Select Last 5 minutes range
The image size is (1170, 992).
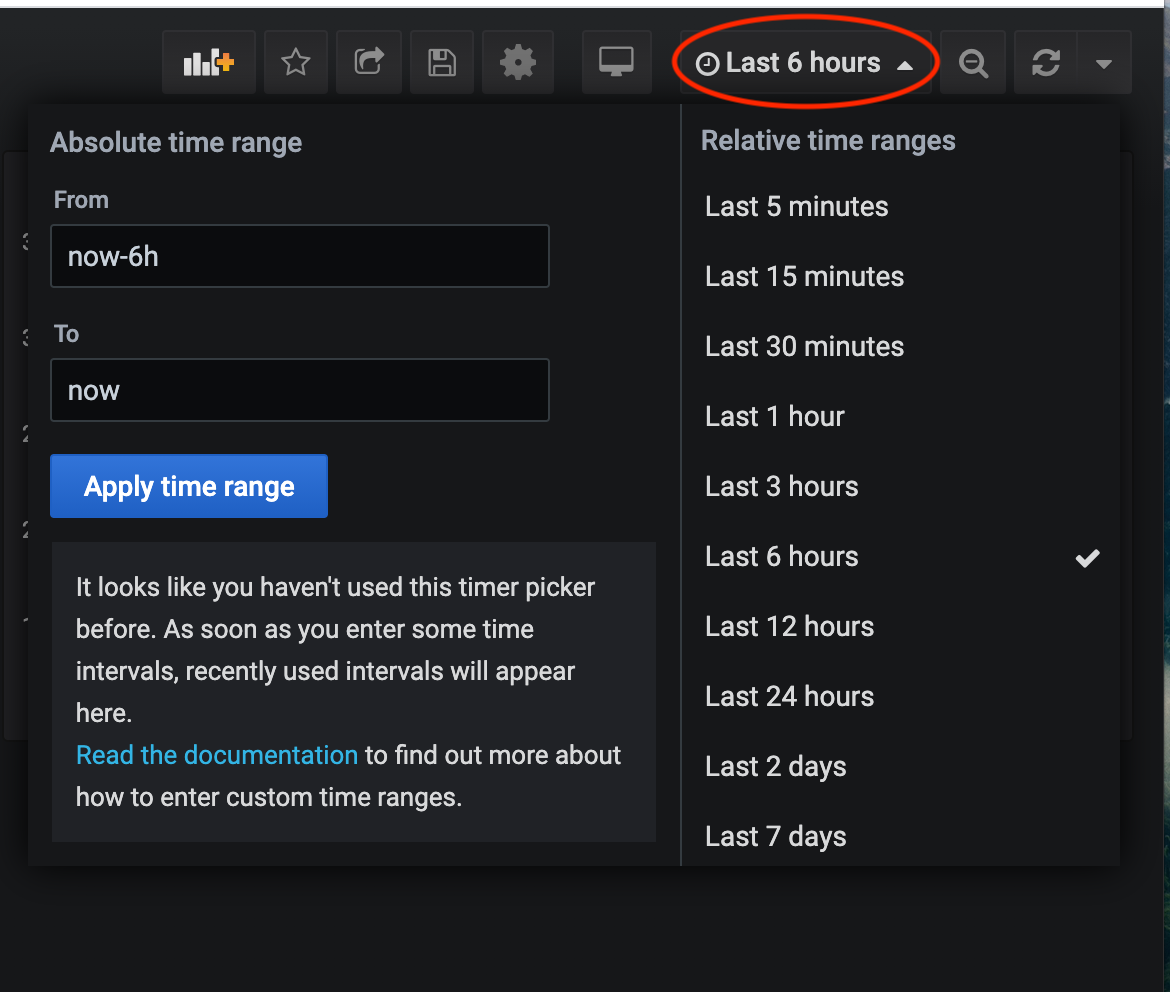(796, 207)
